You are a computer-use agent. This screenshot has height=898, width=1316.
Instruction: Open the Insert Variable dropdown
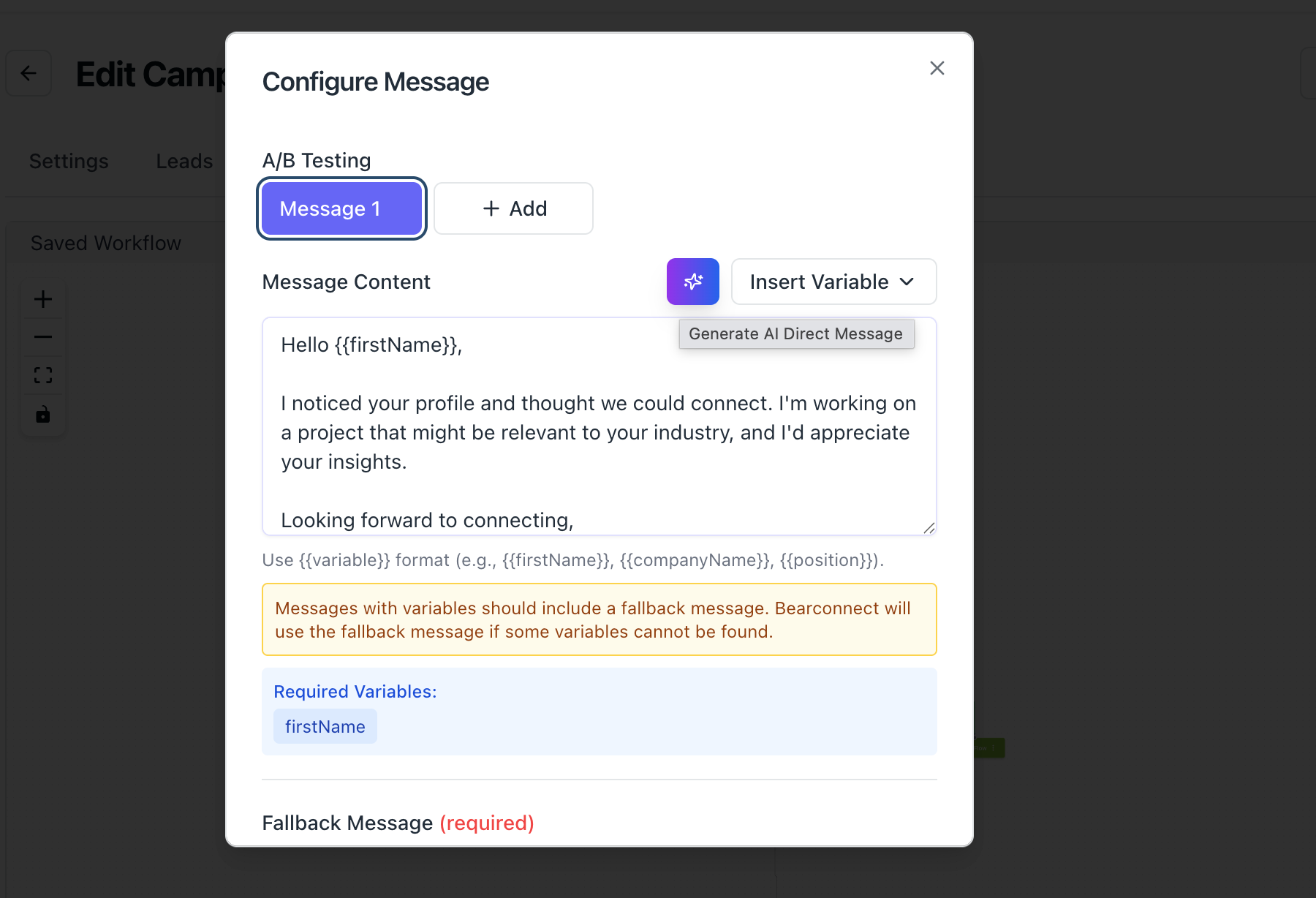tap(833, 282)
